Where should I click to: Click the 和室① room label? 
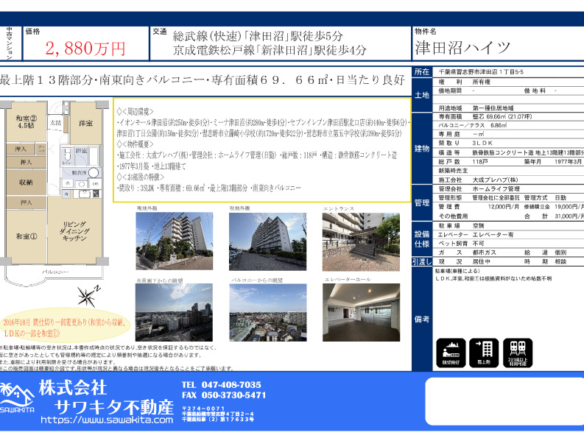point(26,236)
